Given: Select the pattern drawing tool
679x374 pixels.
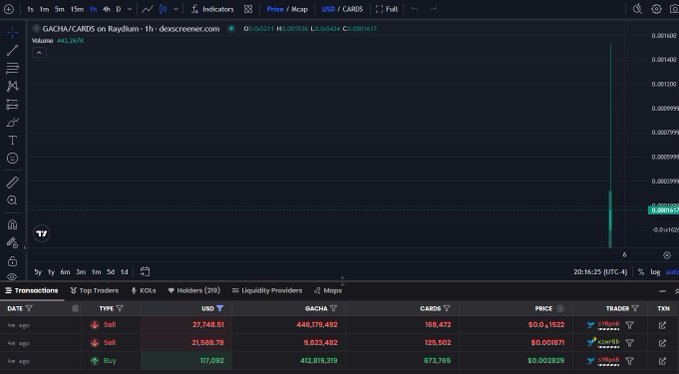Looking at the screenshot, I should pos(12,86).
